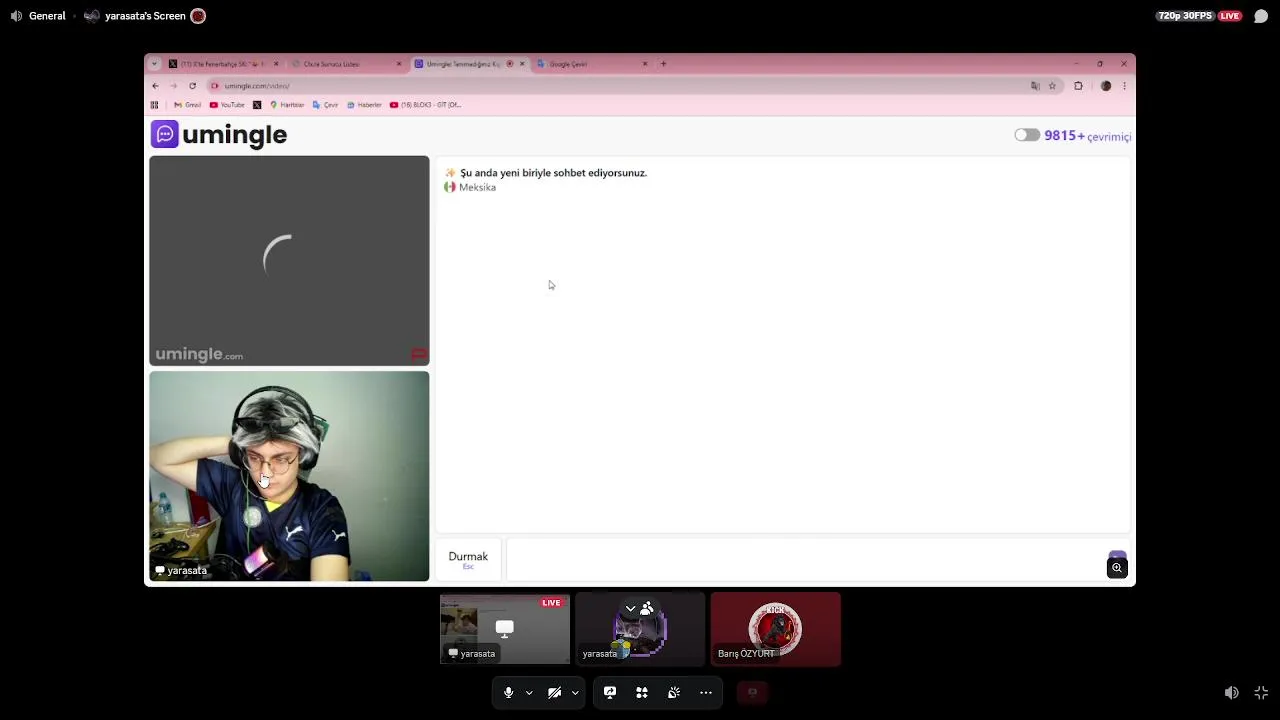
Task: Mute the microphone in call controls
Action: point(508,692)
